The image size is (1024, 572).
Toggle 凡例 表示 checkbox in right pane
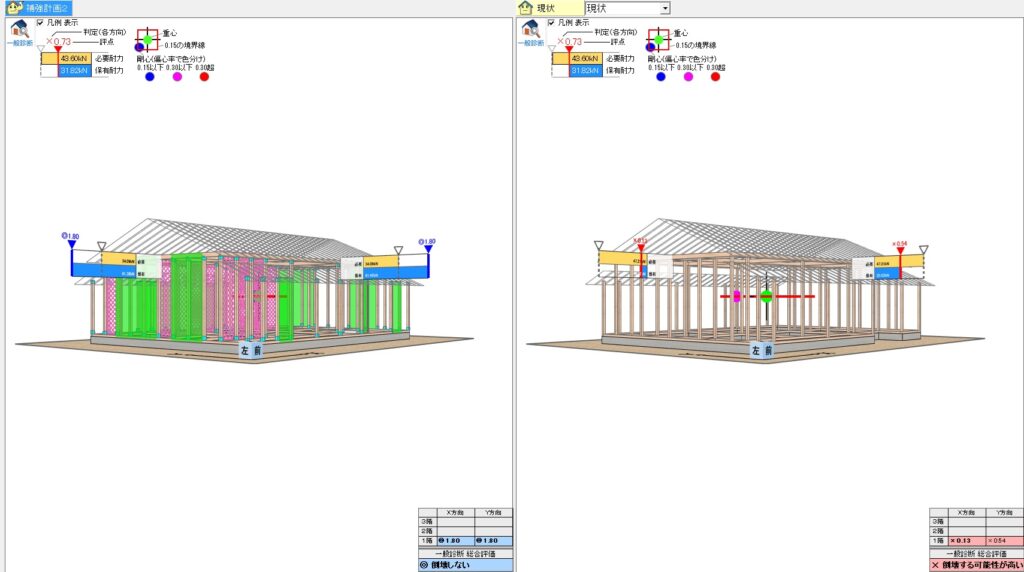pos(551,22)
